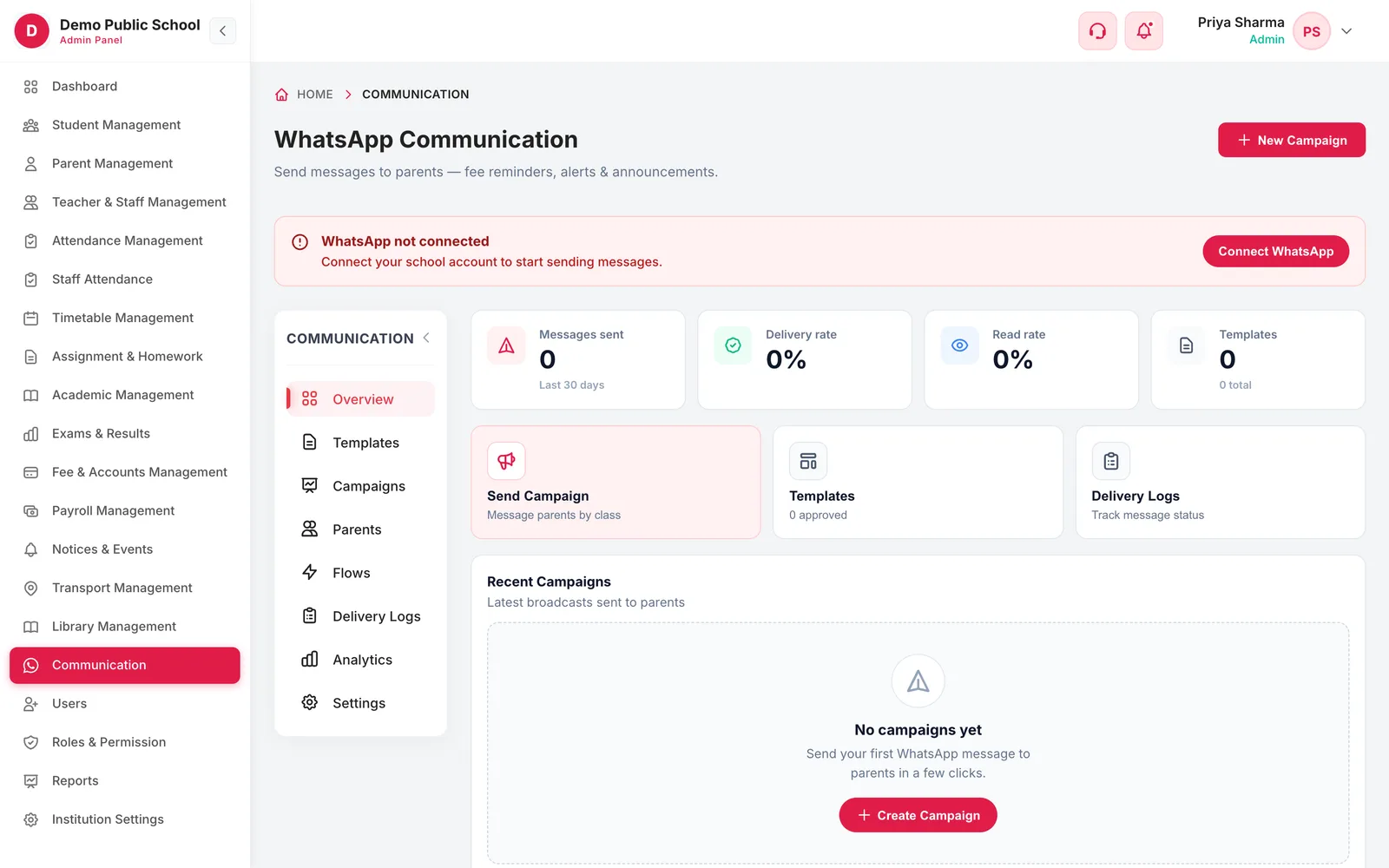
Task: Click the PS profile avatar
Action: pos(1311,31)
